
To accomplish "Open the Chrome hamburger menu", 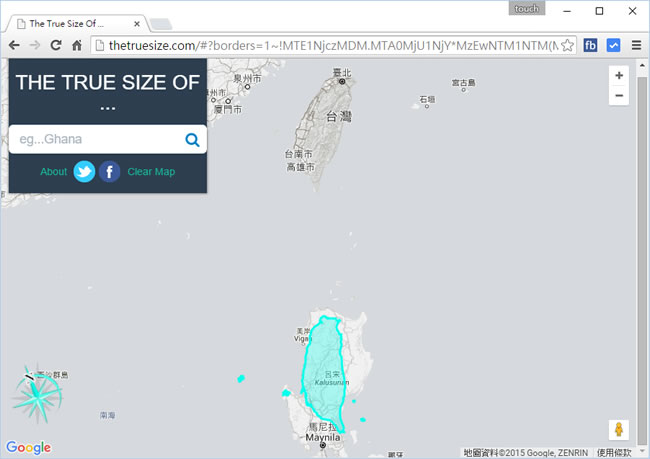I will 636,45.
